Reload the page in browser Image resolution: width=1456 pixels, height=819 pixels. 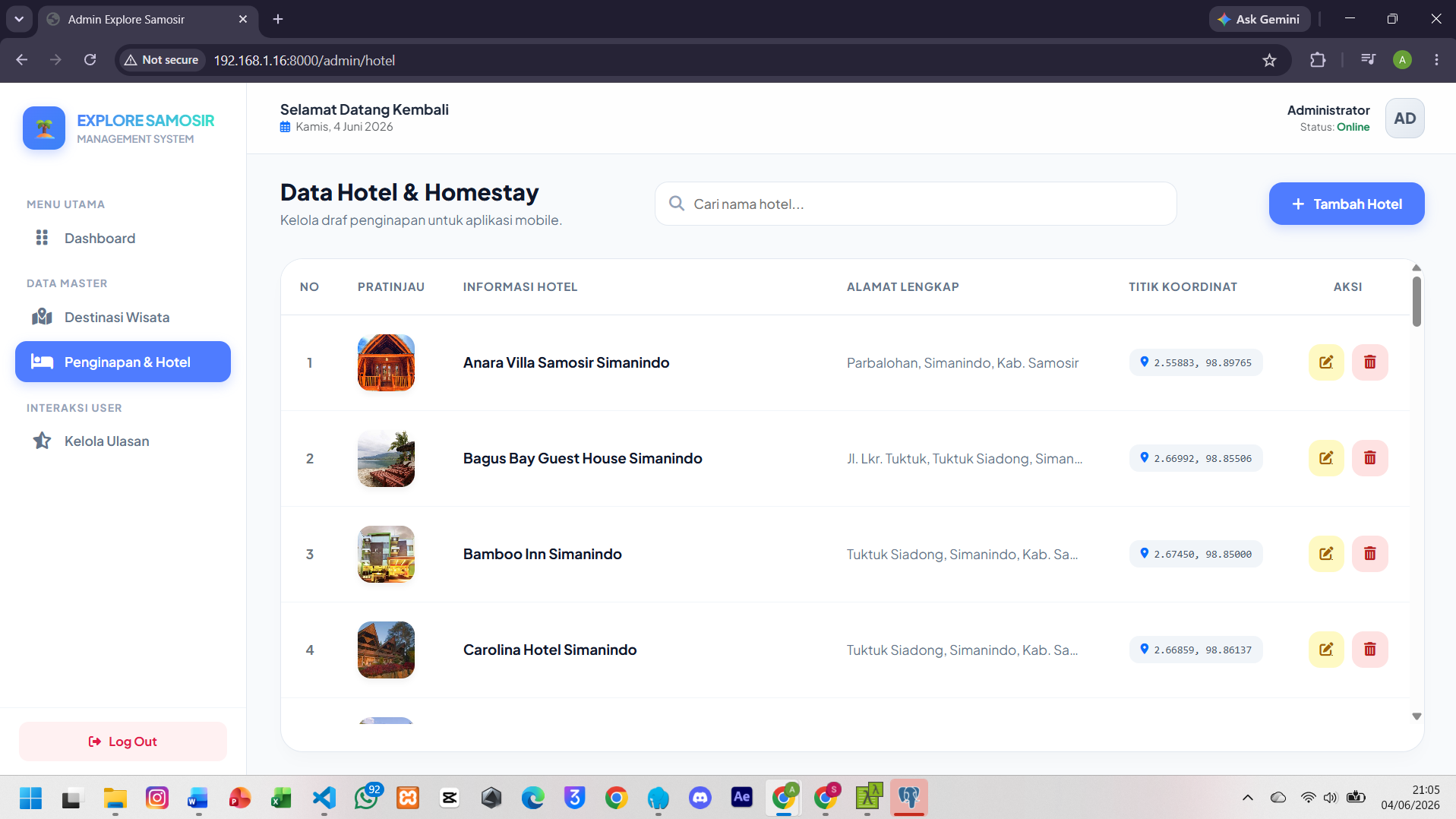tap(90, 60)
